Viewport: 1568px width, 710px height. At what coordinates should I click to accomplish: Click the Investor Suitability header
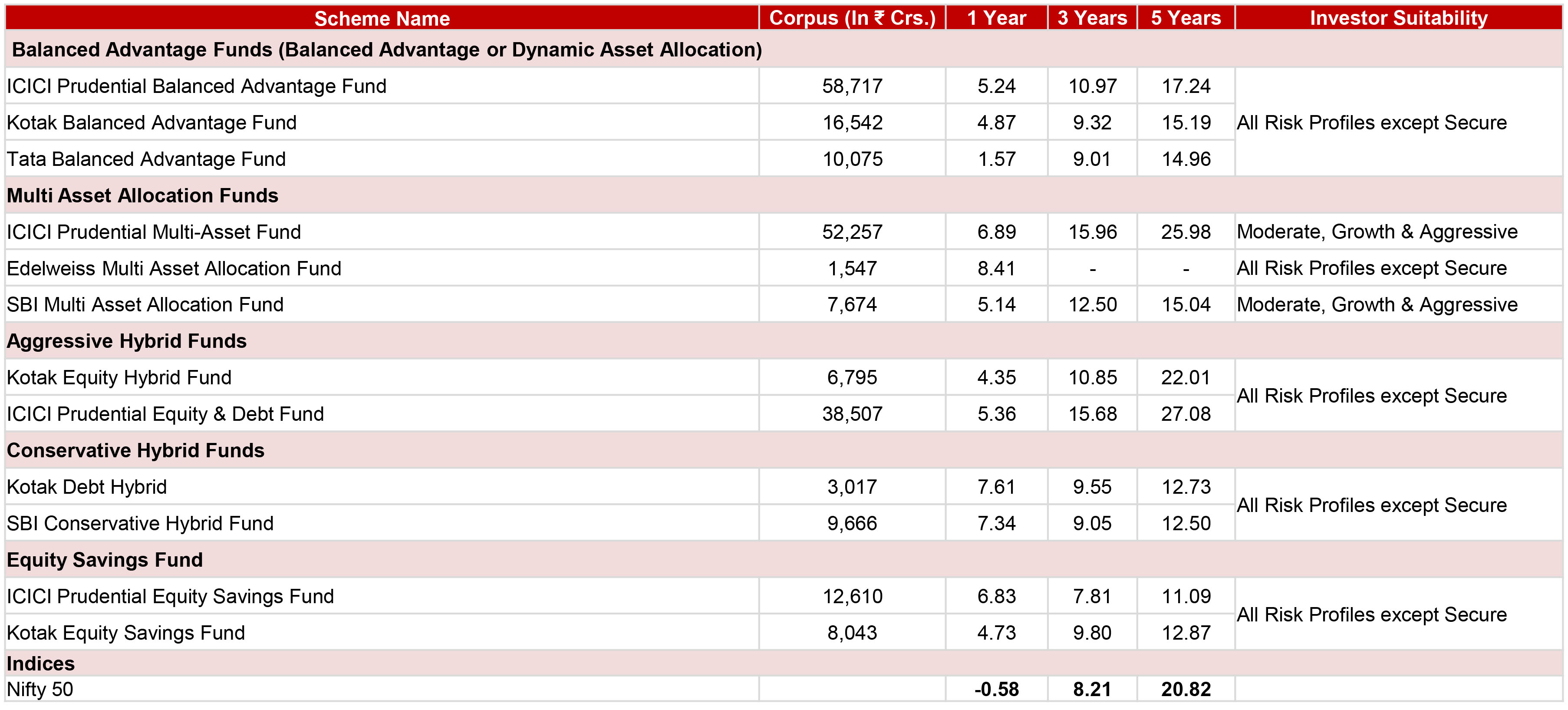pos(1399,18)
